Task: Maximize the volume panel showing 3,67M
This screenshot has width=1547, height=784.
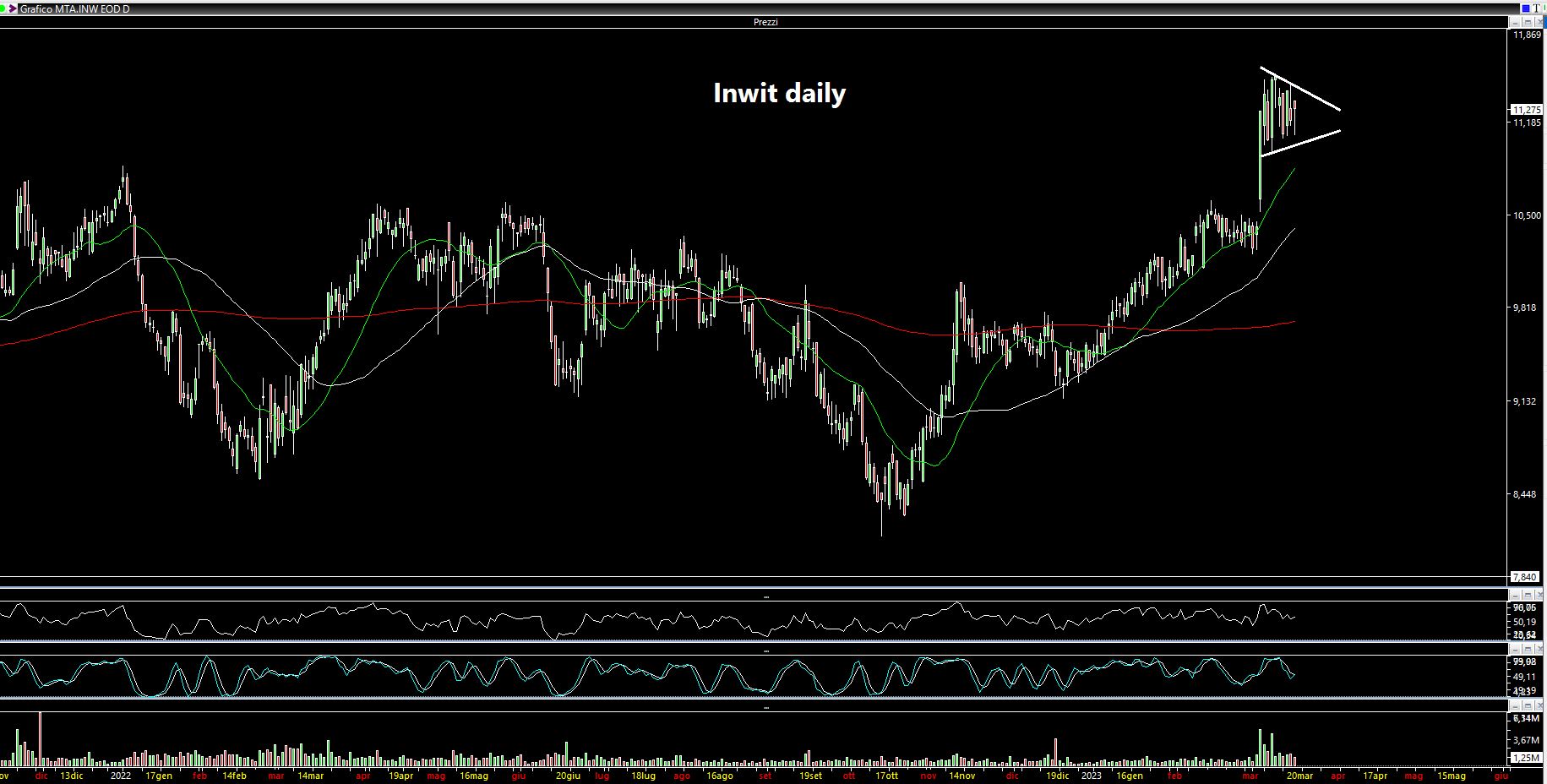Action: [1528, 705]
